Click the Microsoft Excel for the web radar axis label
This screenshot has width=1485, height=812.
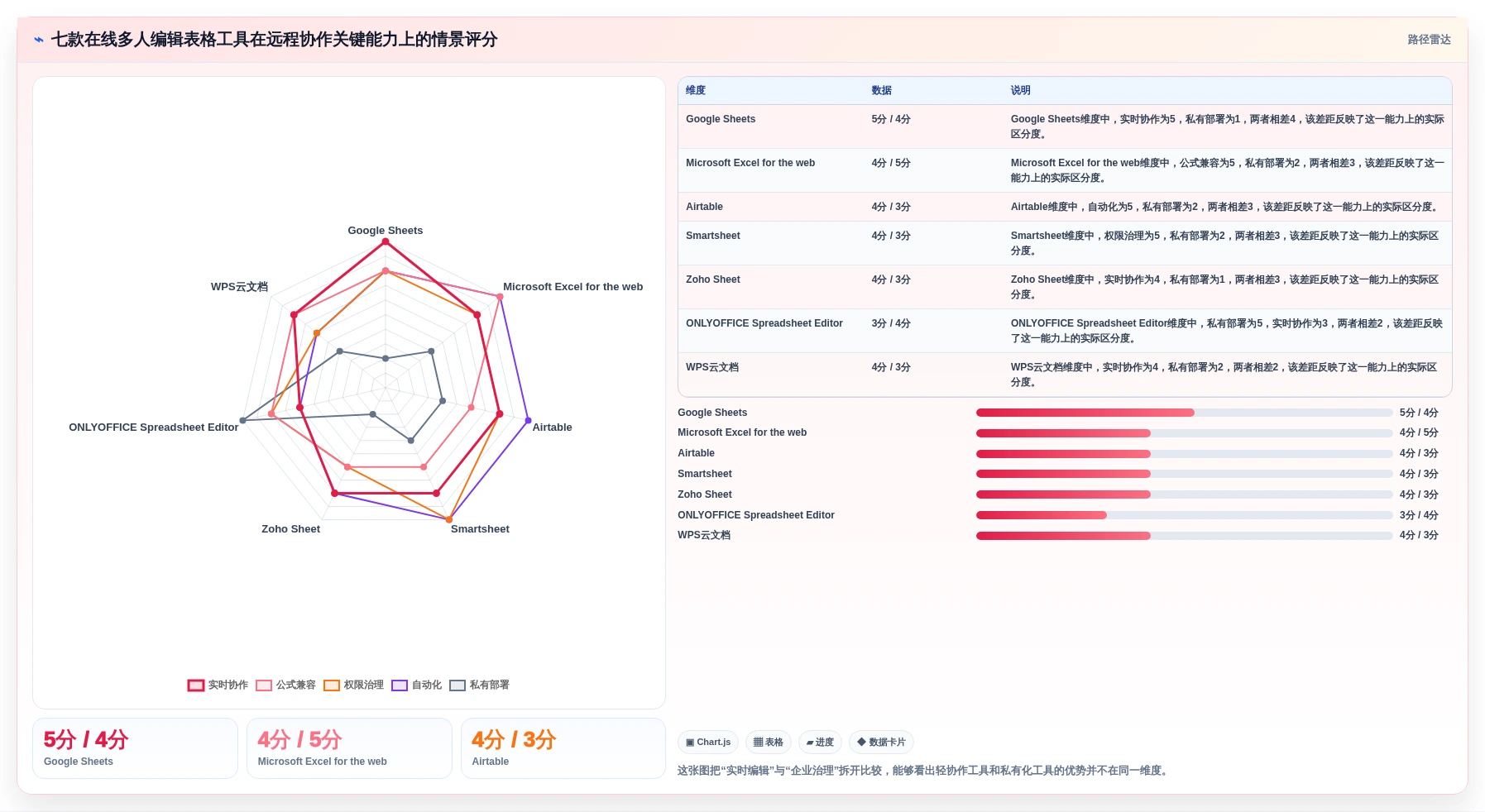click(573, 287)
